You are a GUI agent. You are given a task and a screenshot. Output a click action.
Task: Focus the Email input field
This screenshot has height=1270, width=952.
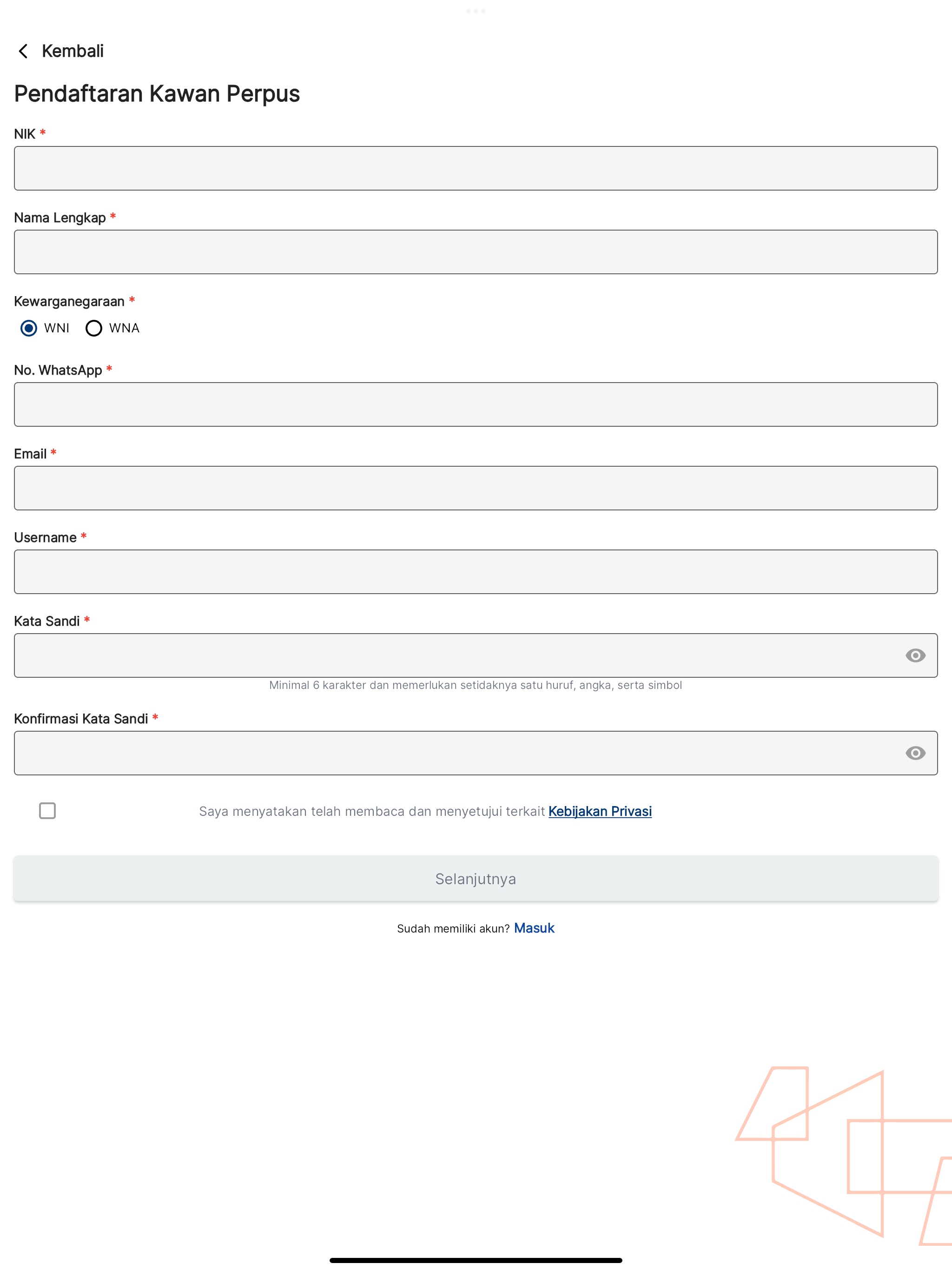(476, 488)
